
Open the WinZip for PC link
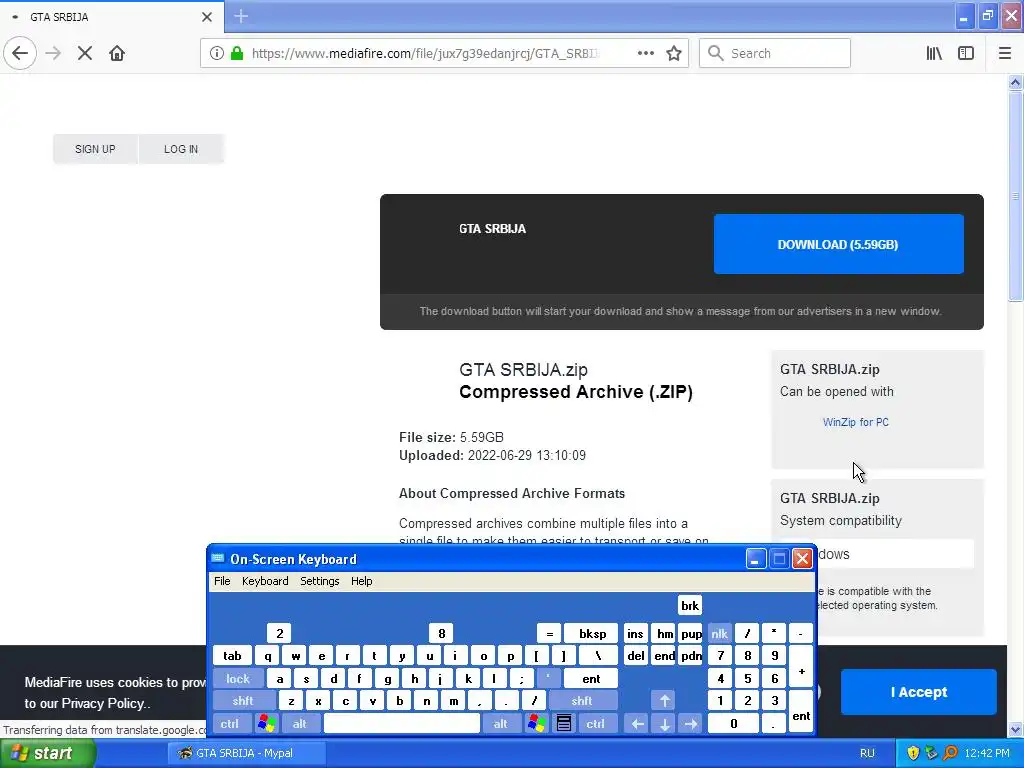pyautogui.click(x=856, y=422)
